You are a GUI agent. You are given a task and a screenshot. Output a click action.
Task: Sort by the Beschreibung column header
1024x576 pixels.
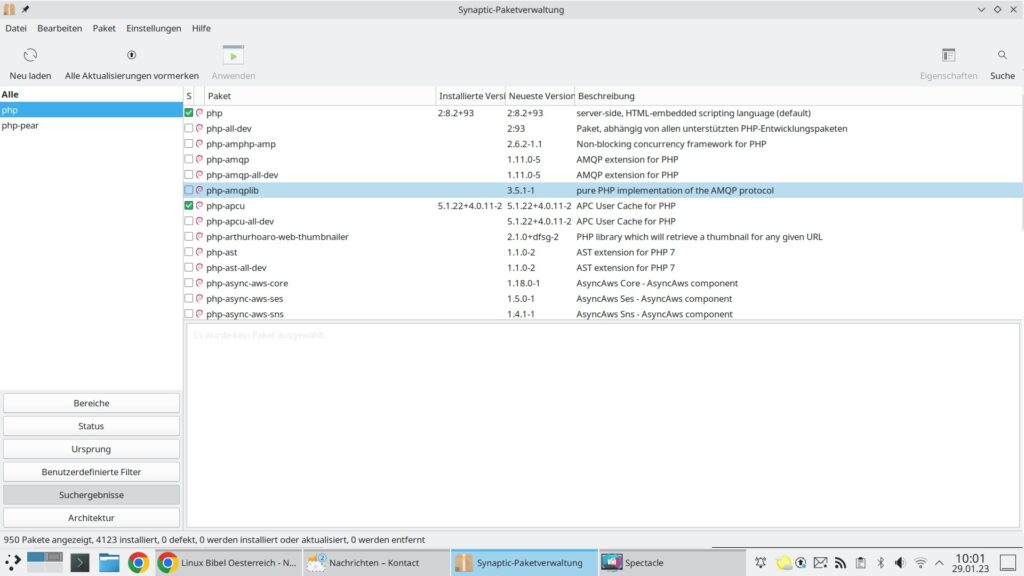click(798, 96)
